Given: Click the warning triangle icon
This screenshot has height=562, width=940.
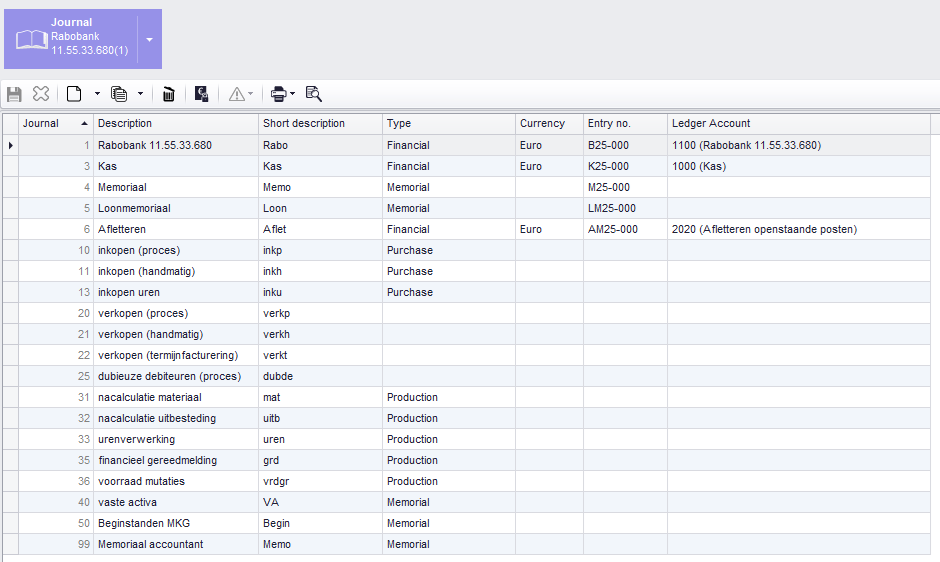Looking at the screenshot, I should (237, 94).
